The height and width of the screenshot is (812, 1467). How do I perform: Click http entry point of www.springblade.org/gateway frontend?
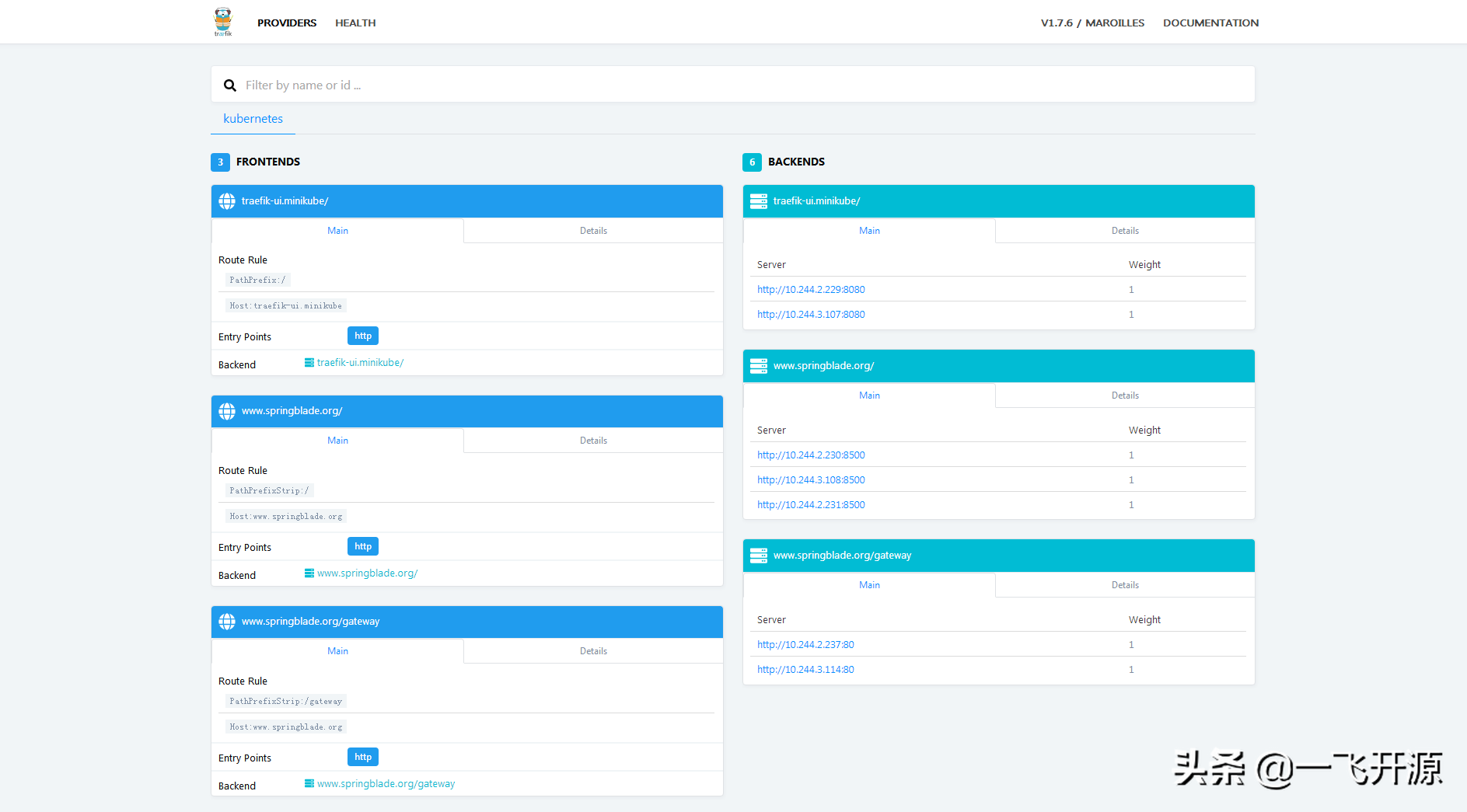363,757
